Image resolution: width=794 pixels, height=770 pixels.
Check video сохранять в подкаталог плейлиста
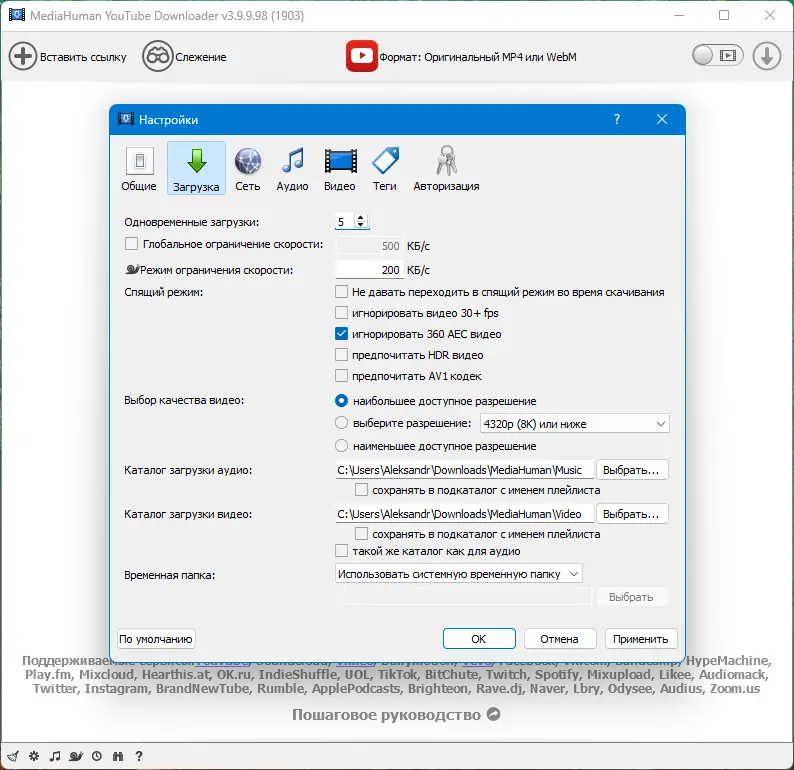click(x=361, y=534)
